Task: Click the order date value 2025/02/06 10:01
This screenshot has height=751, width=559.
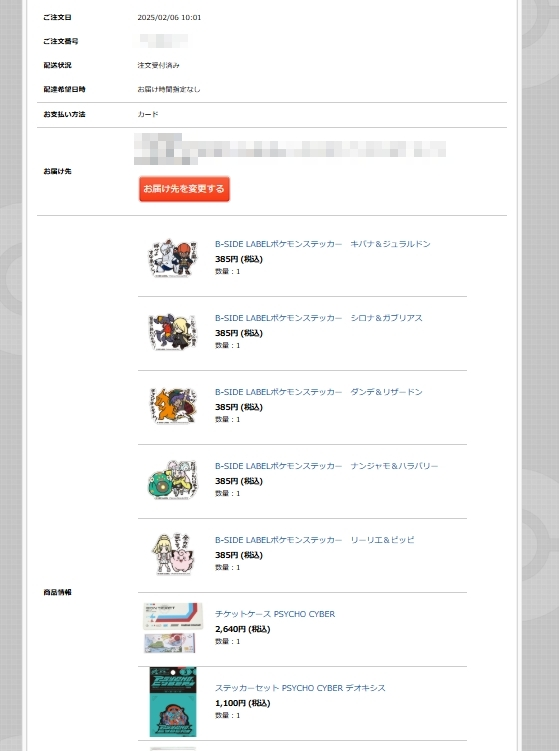Action: [169, 18]
